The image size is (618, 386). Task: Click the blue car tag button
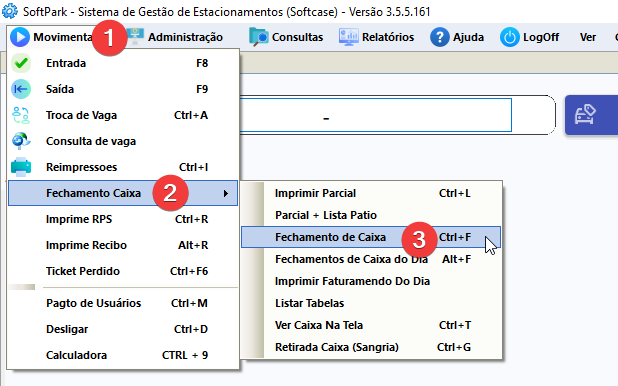tap(591, 115)
